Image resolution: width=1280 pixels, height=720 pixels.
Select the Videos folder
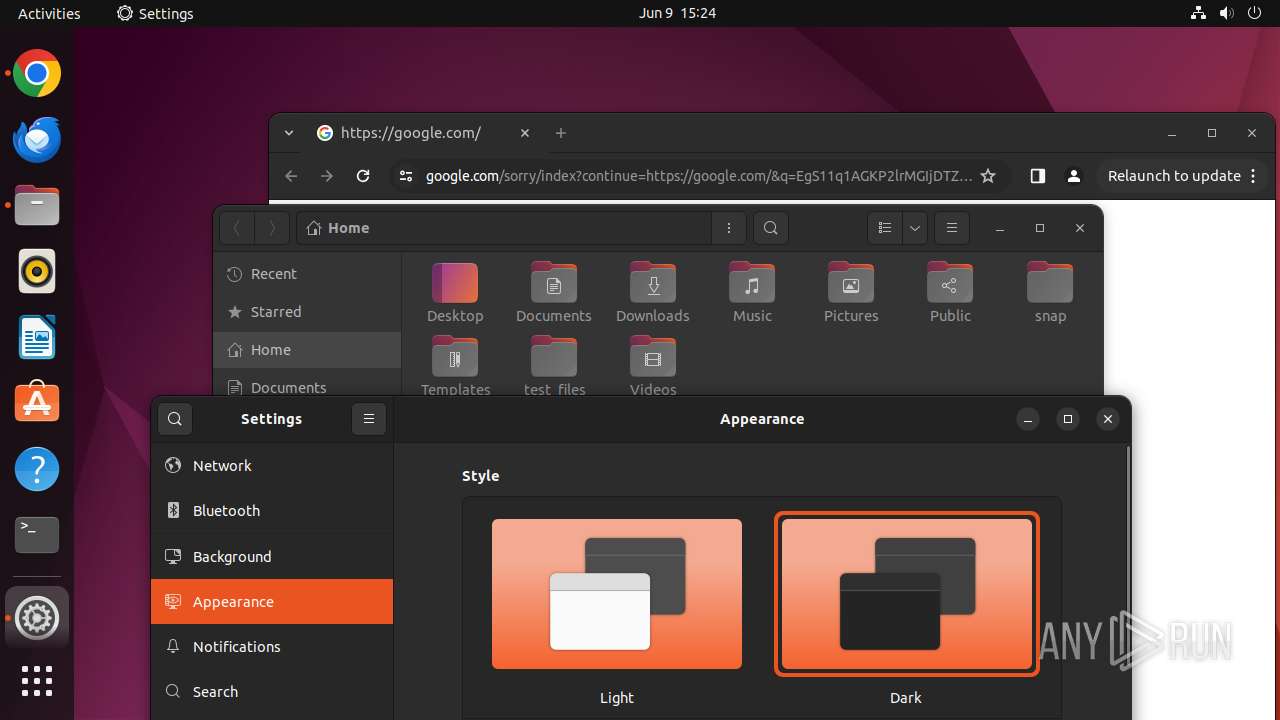[x=653, y=366]
